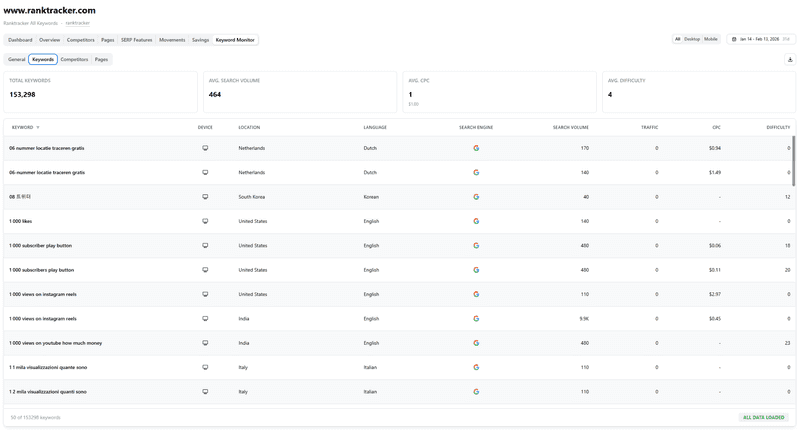Switch to the Overview tab

click(x=49, y=40)
